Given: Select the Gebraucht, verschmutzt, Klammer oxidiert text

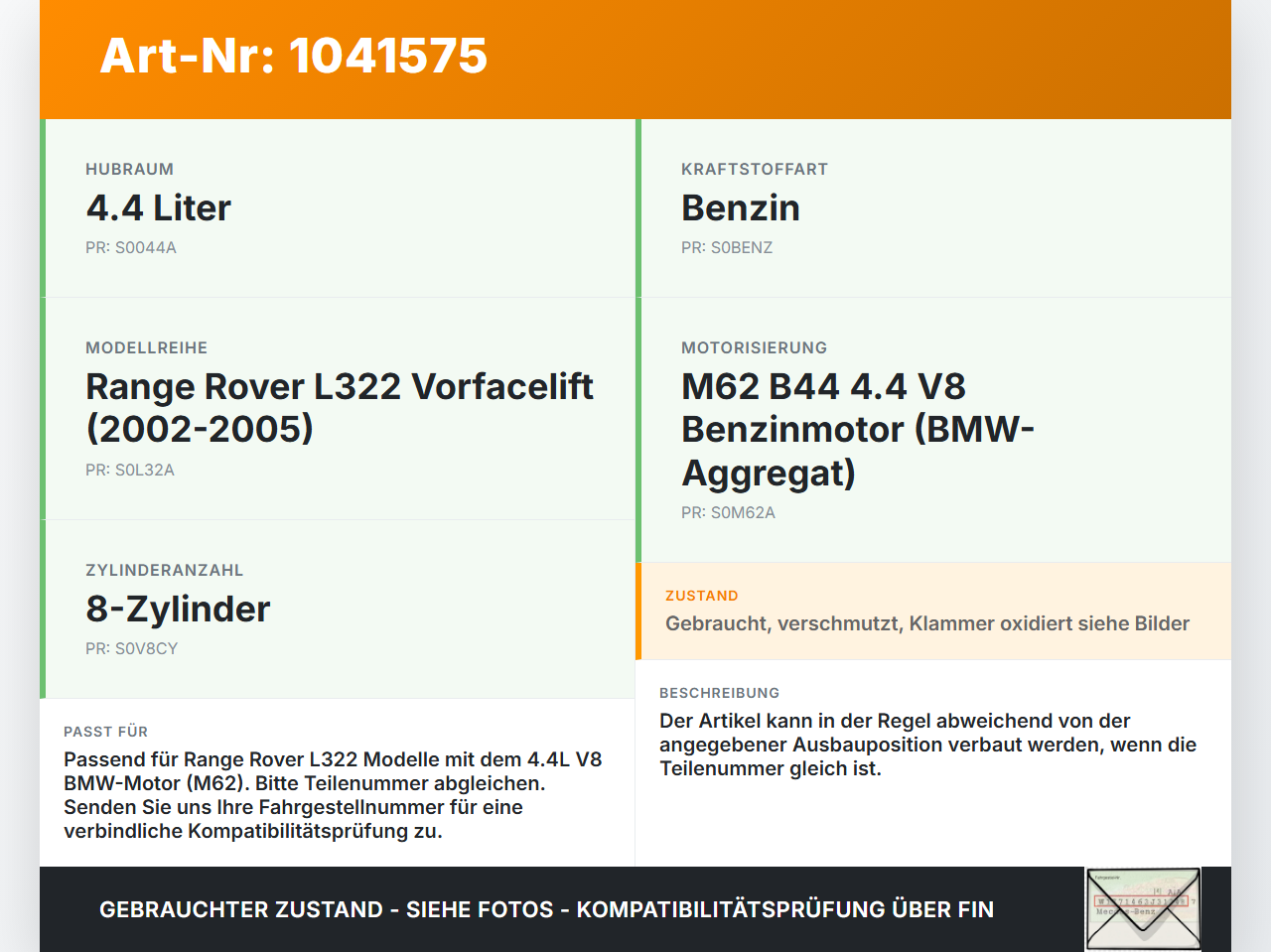Looking at the screenshot, I should 927,623.
